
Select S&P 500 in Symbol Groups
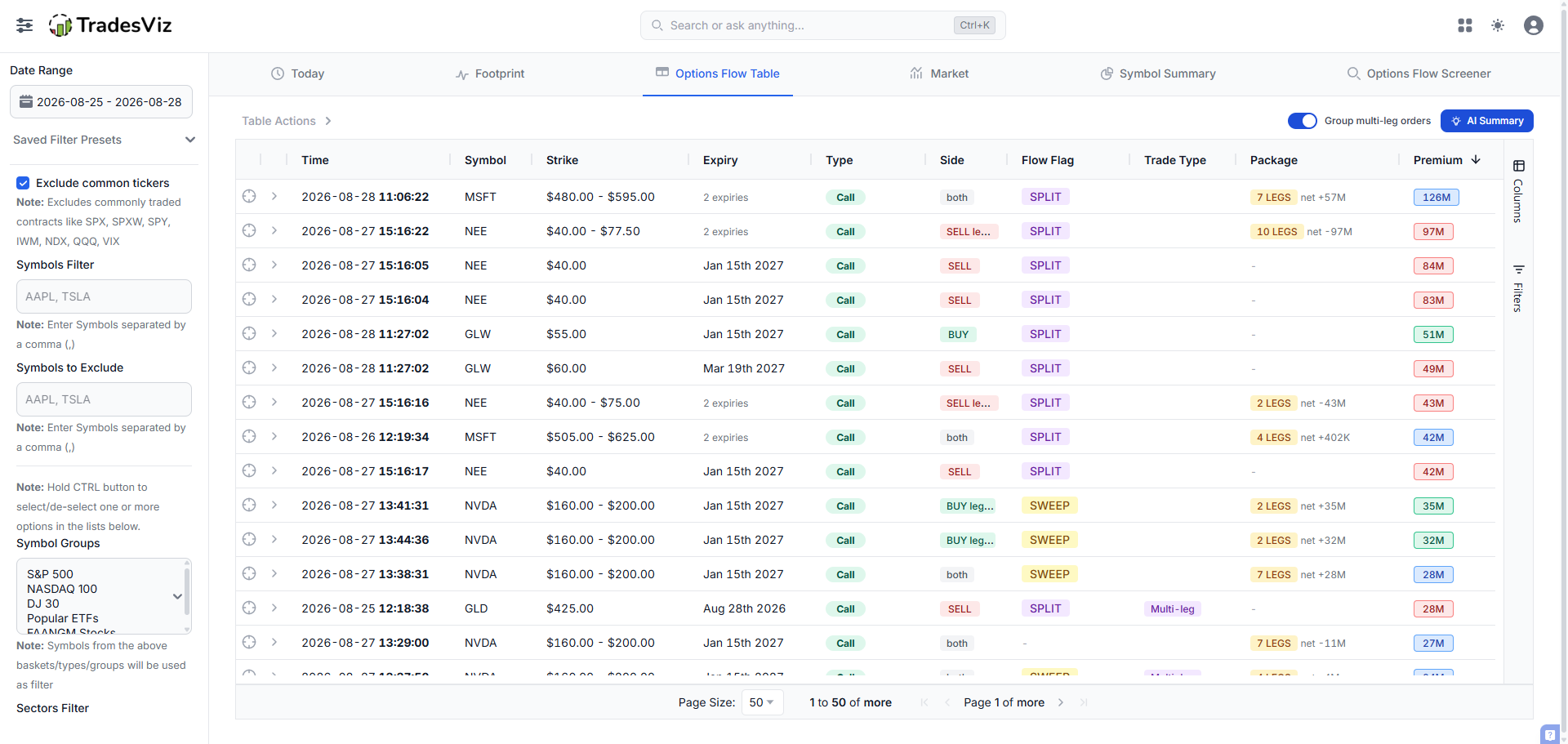50,574
